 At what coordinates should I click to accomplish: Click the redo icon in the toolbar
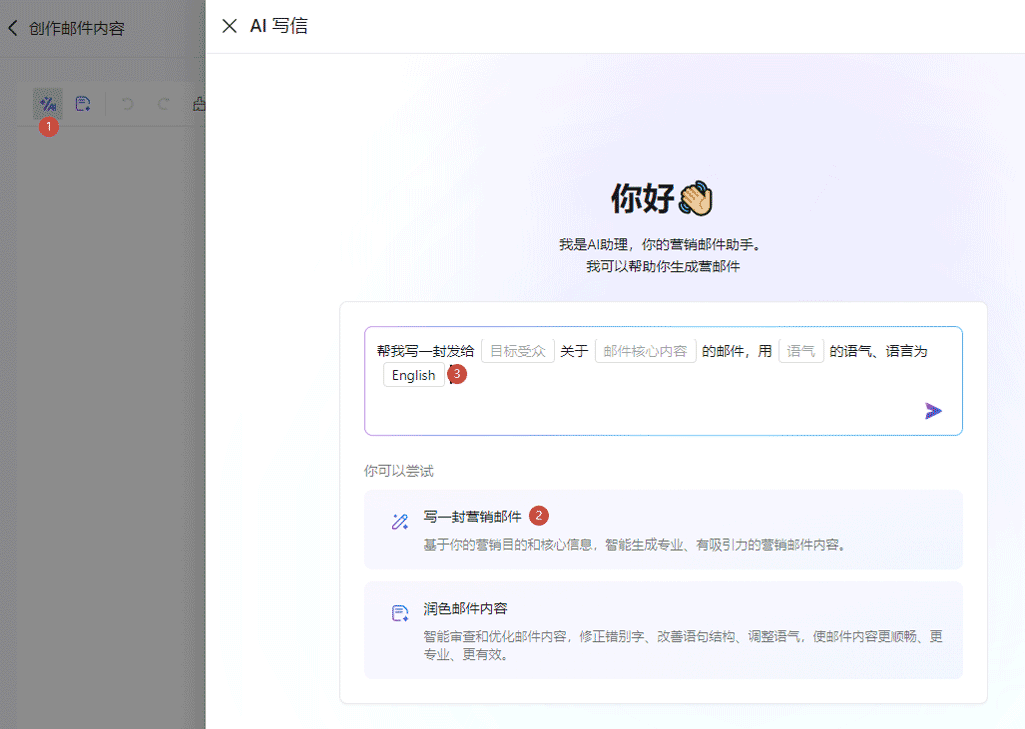pyautogui.click(x=162, y=103)
